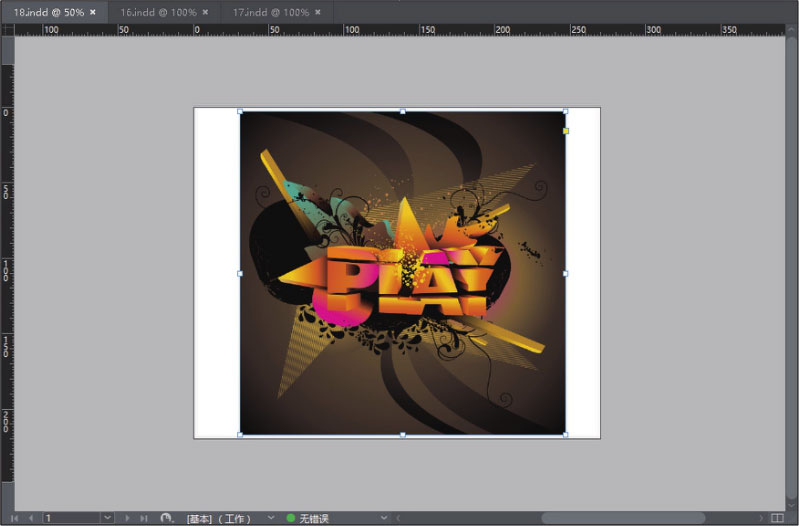Close the 18.indd document tab
Screen dimensions: 799x526
(93, 11)
